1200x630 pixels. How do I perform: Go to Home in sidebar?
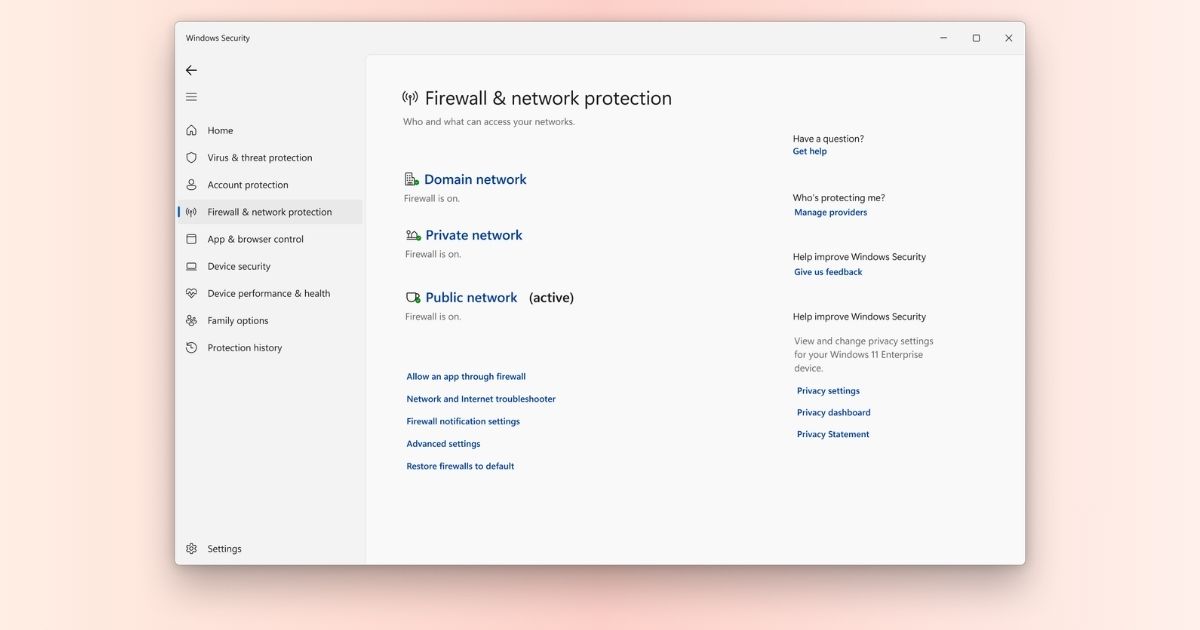tap(220, 130)
